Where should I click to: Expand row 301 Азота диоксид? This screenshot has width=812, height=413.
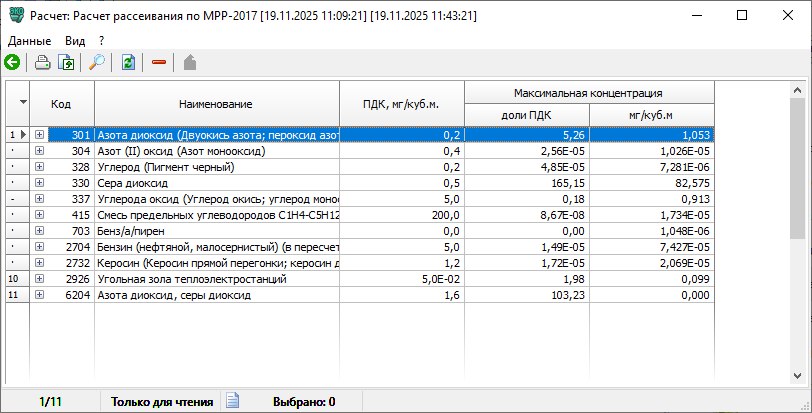[x=40, y=134]
